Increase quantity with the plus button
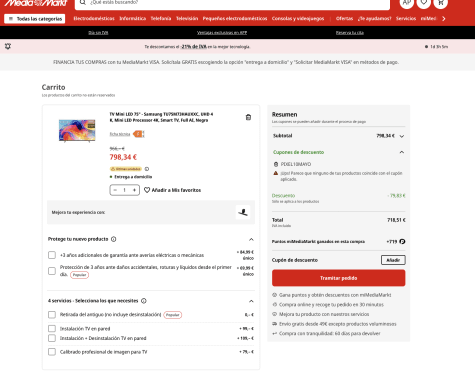This screenshot has height=371, width=475. (x=134, y=190)
